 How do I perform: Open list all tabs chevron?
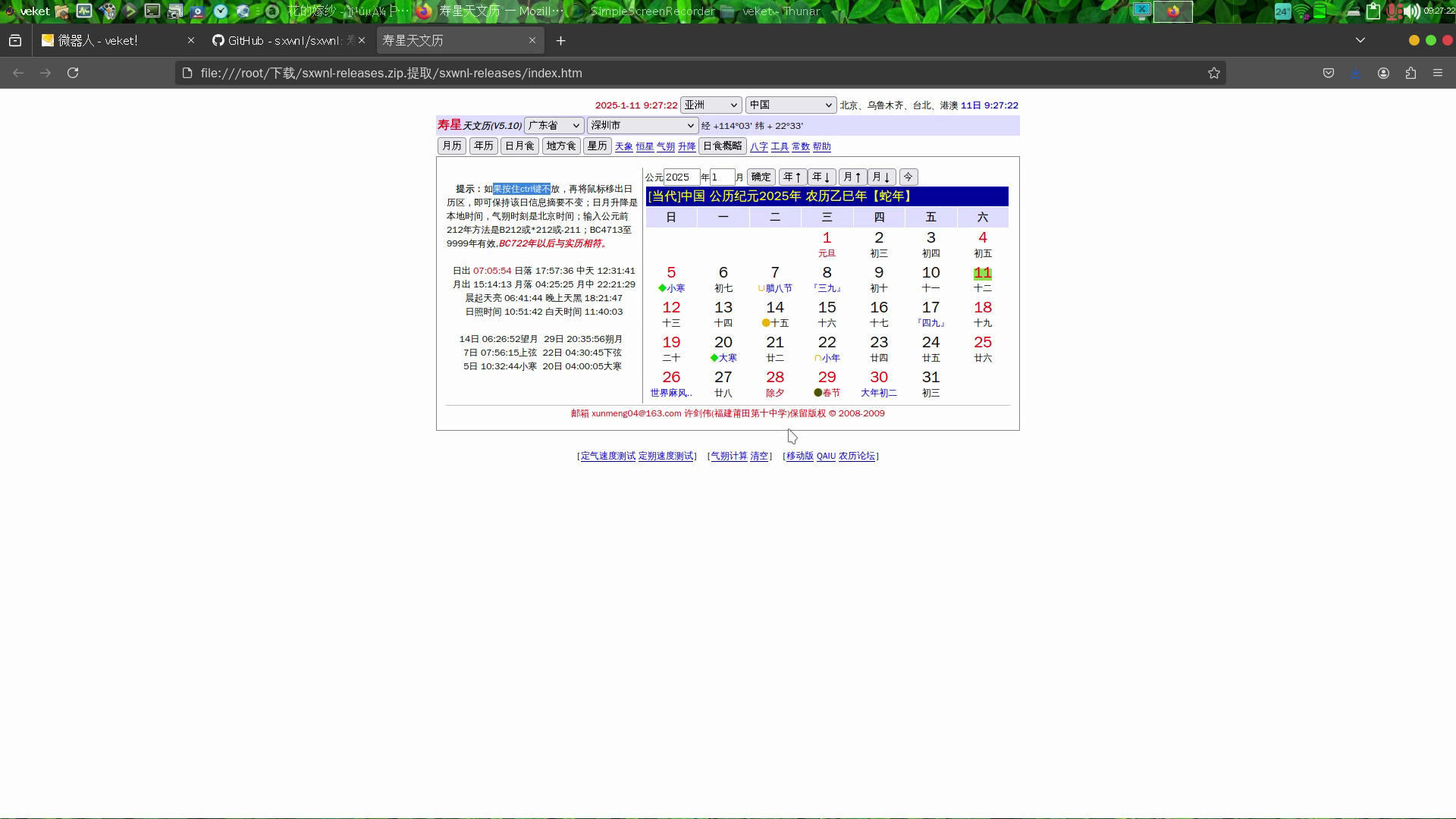[x=1360, y=40]
